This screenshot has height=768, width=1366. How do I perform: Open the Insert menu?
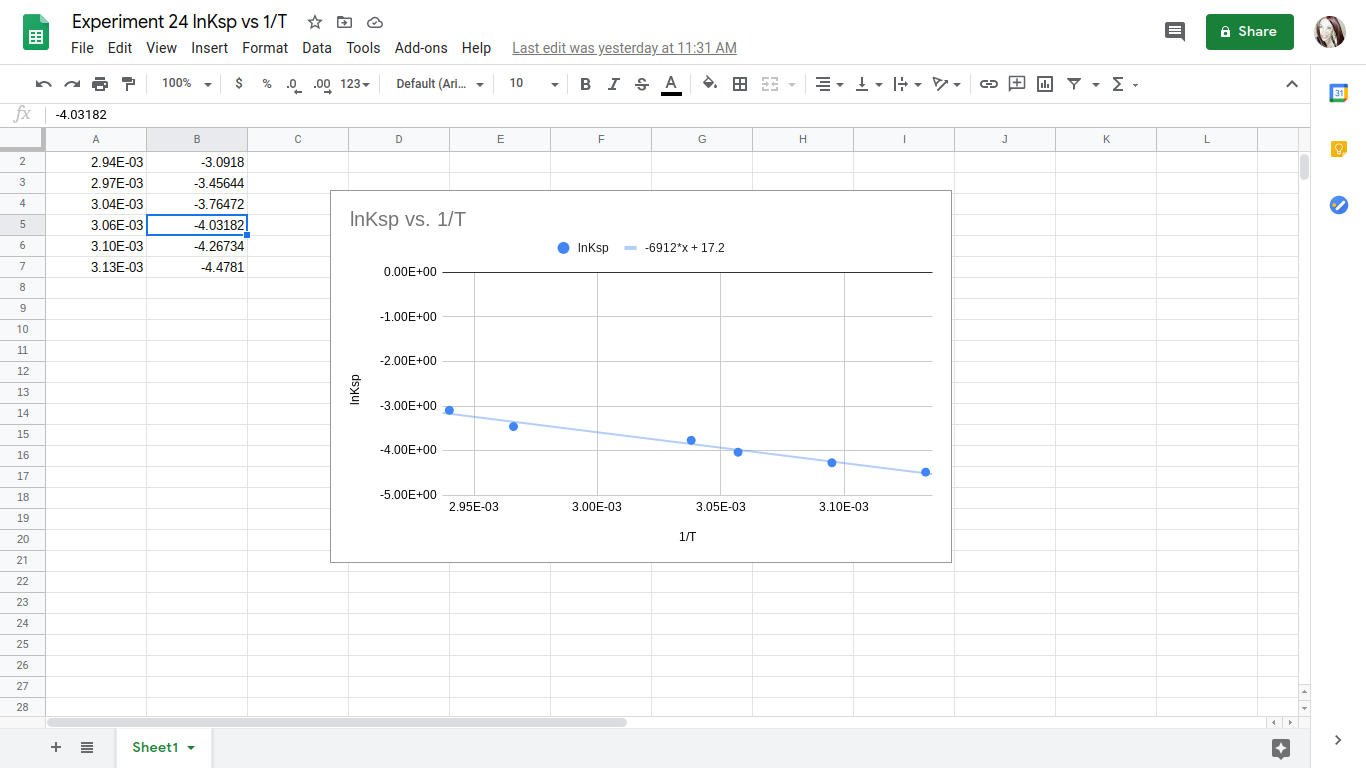pyautogui.click(x=209, y=47)
